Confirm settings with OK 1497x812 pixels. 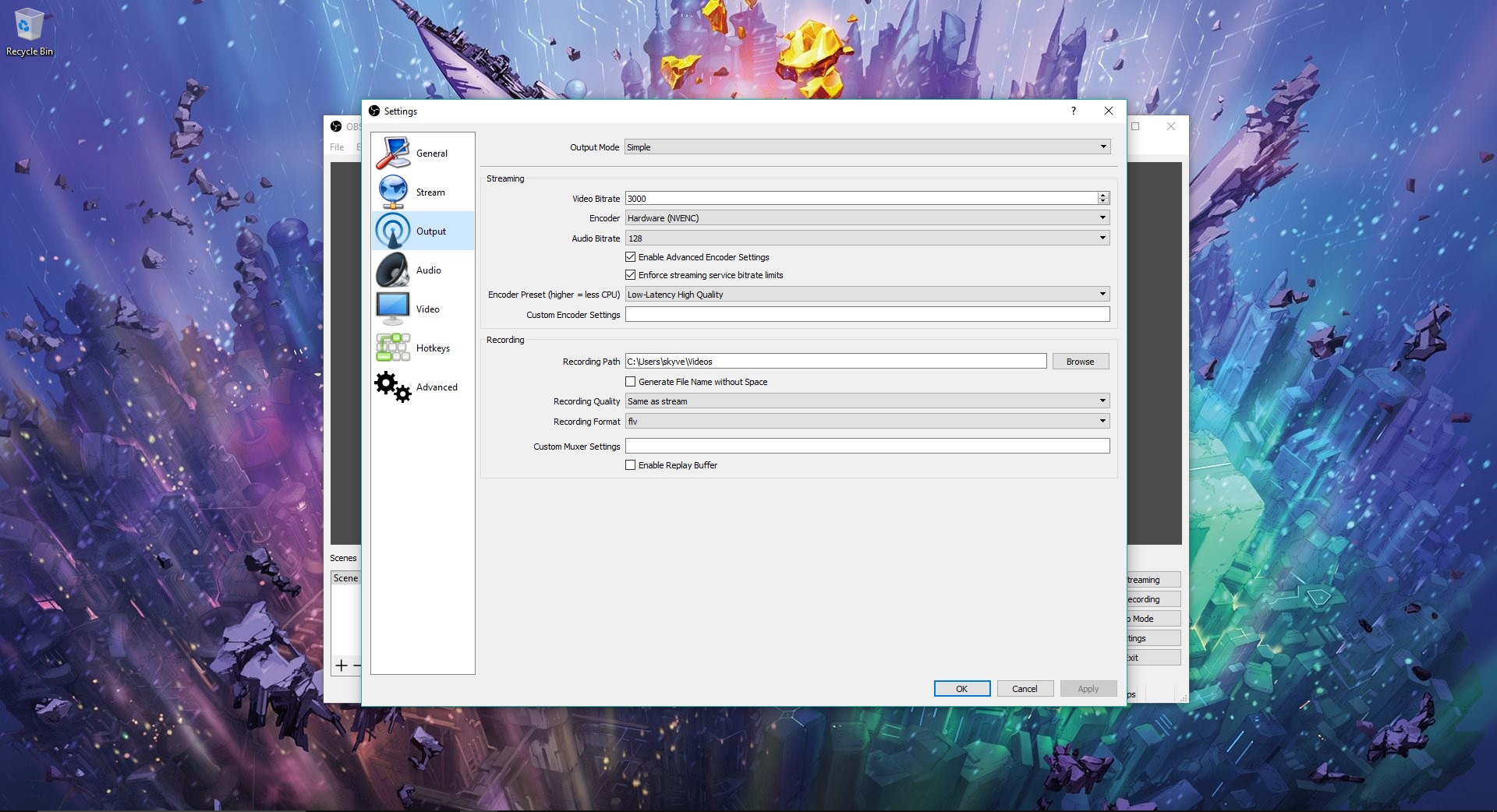click(962, 689)
